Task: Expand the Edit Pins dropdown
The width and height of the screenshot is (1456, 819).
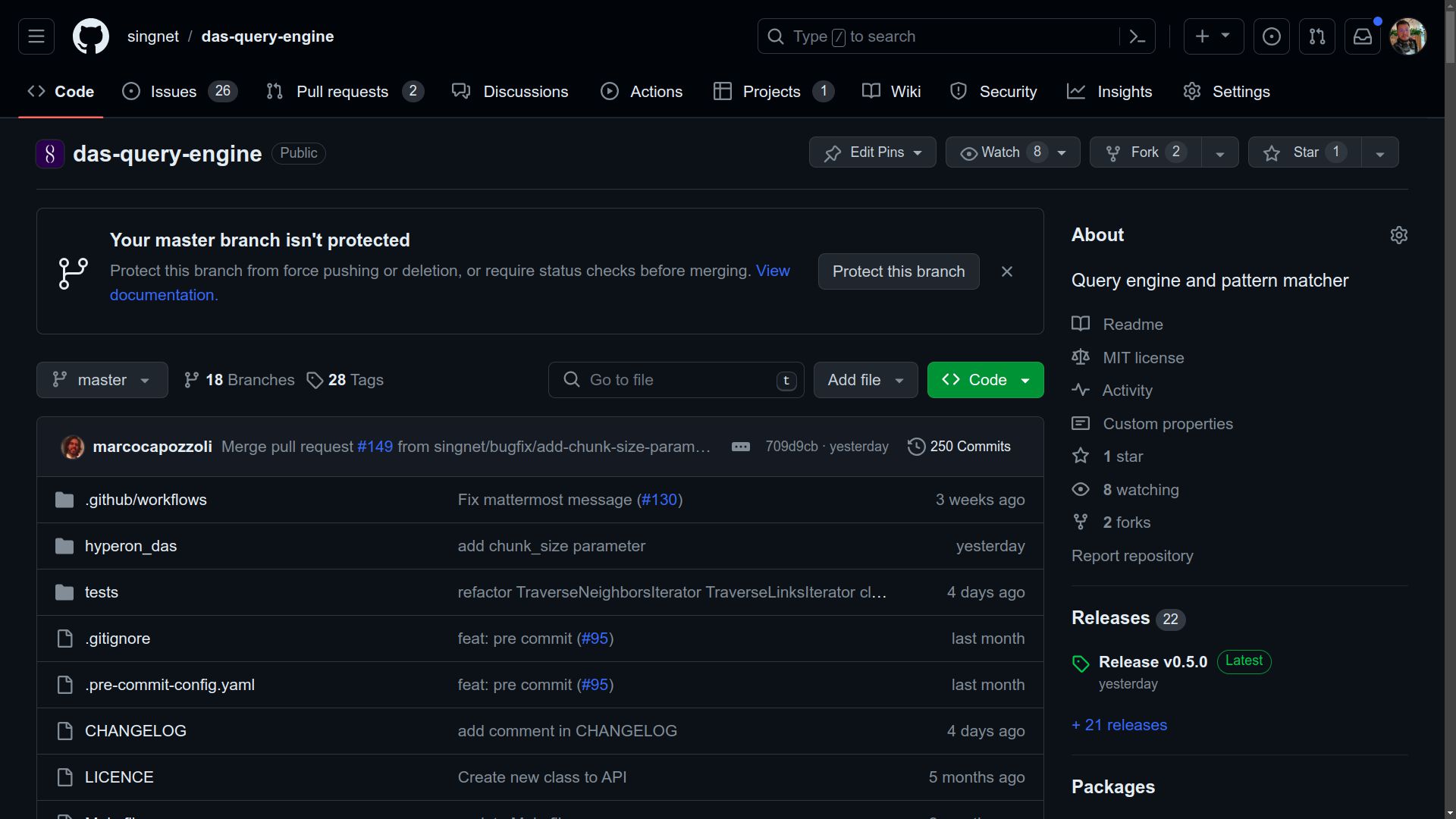Action: click(x=873, y=152)
